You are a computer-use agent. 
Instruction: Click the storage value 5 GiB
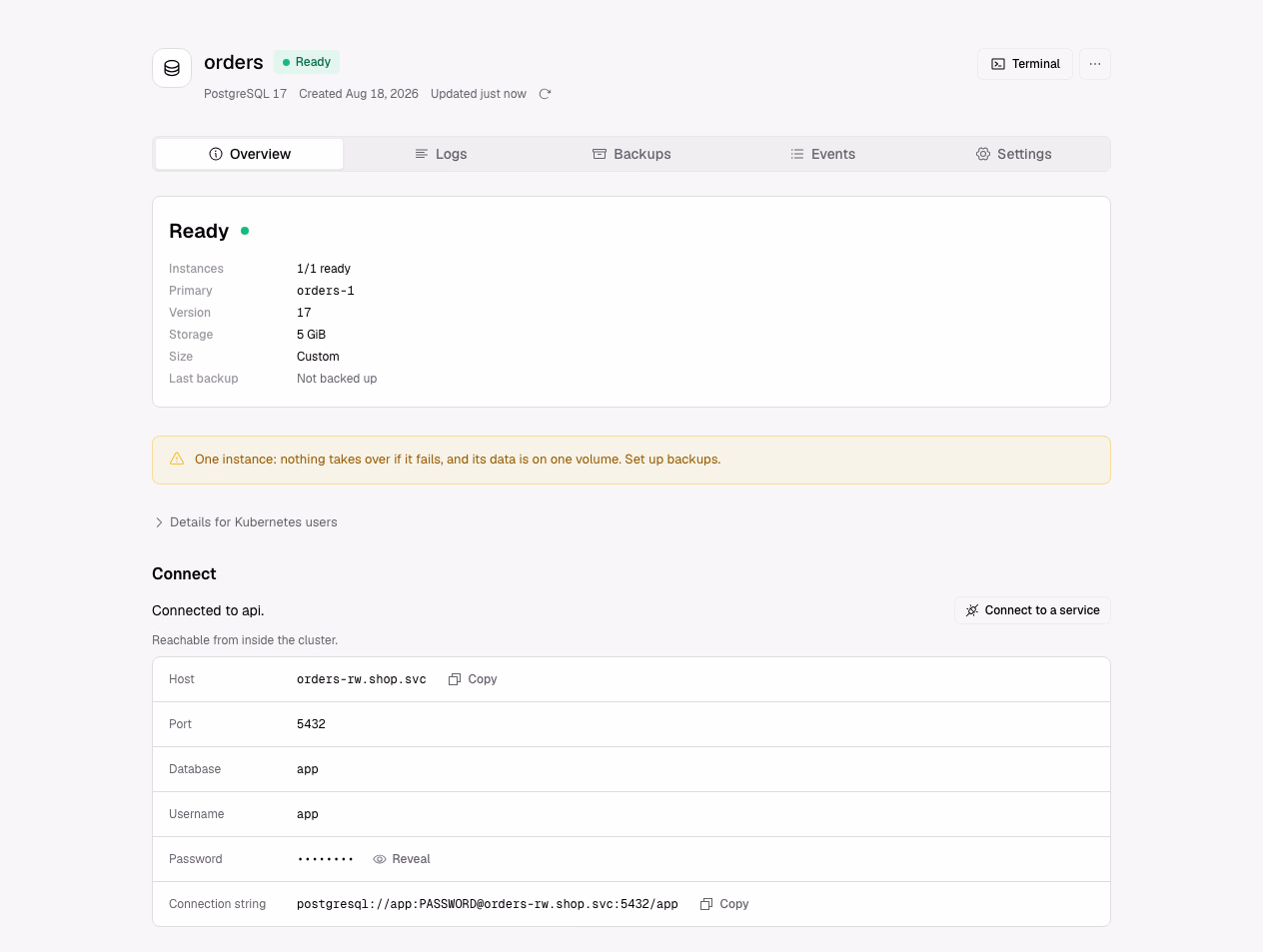[x=311, y=335]
